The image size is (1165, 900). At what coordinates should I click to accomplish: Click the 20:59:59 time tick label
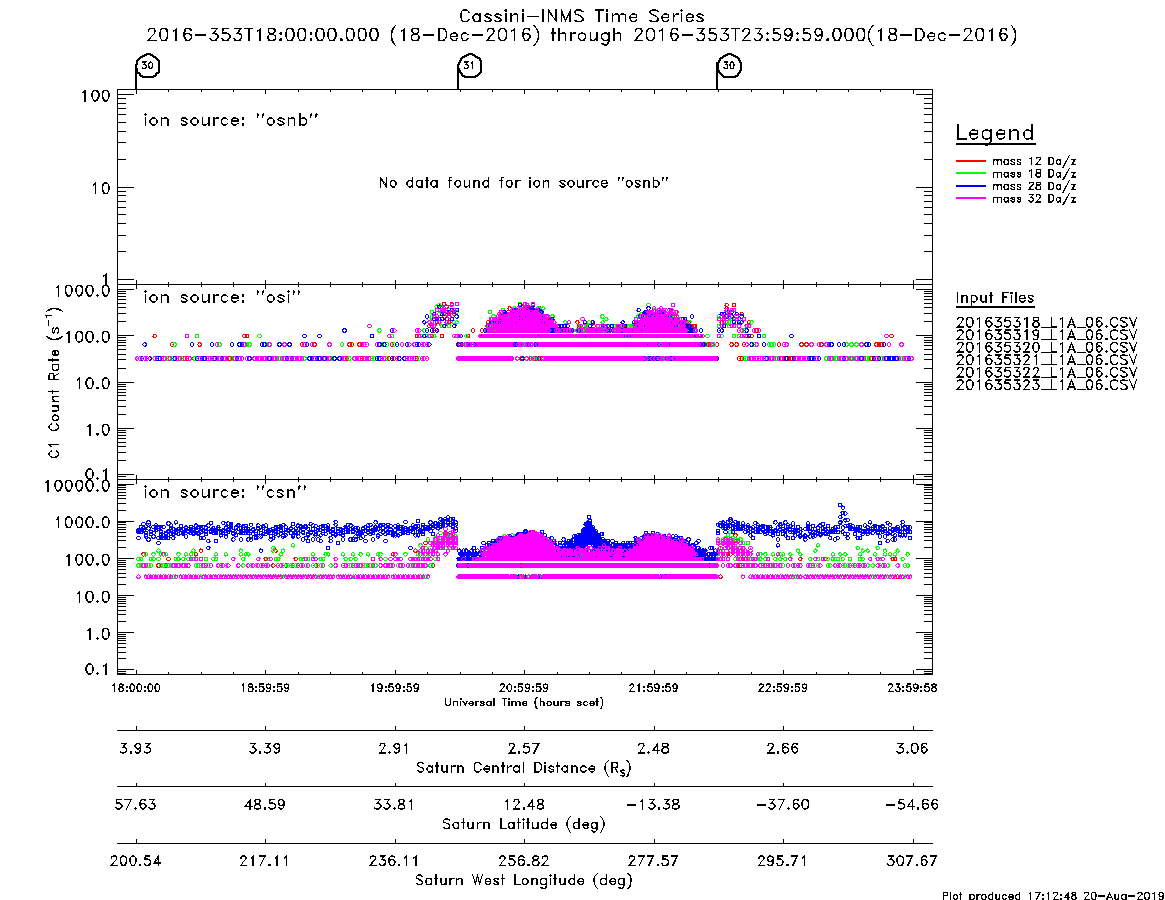tap(524, 688)
